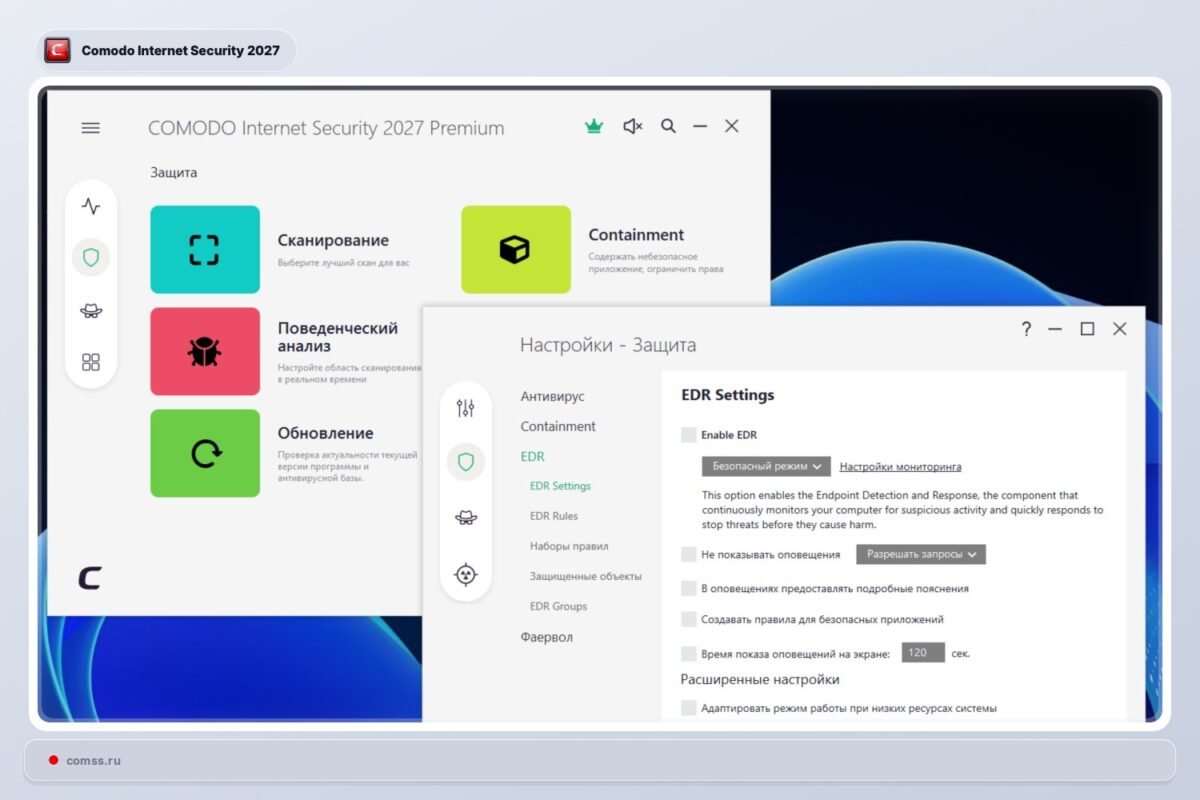Click the teal Сканирование scan tile
The height and width of the screenshot is (800, 1200).
coord(205,249)
